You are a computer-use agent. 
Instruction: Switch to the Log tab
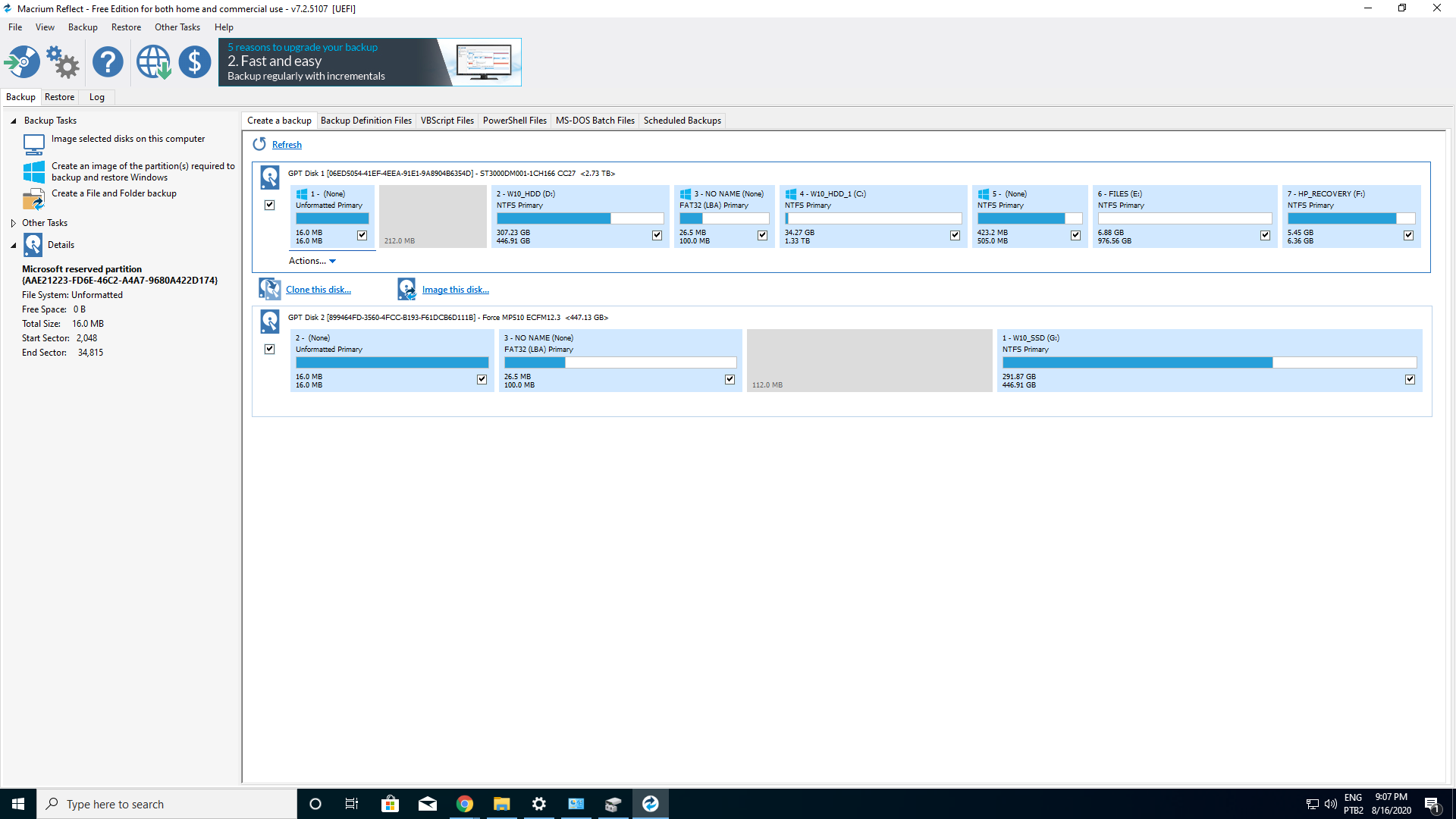97,97
